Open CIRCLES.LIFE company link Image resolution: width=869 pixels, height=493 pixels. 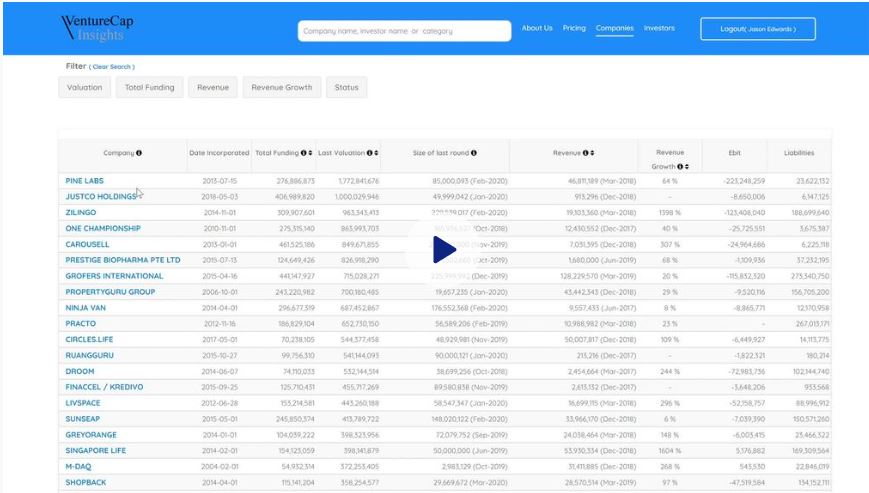(89, 340)
